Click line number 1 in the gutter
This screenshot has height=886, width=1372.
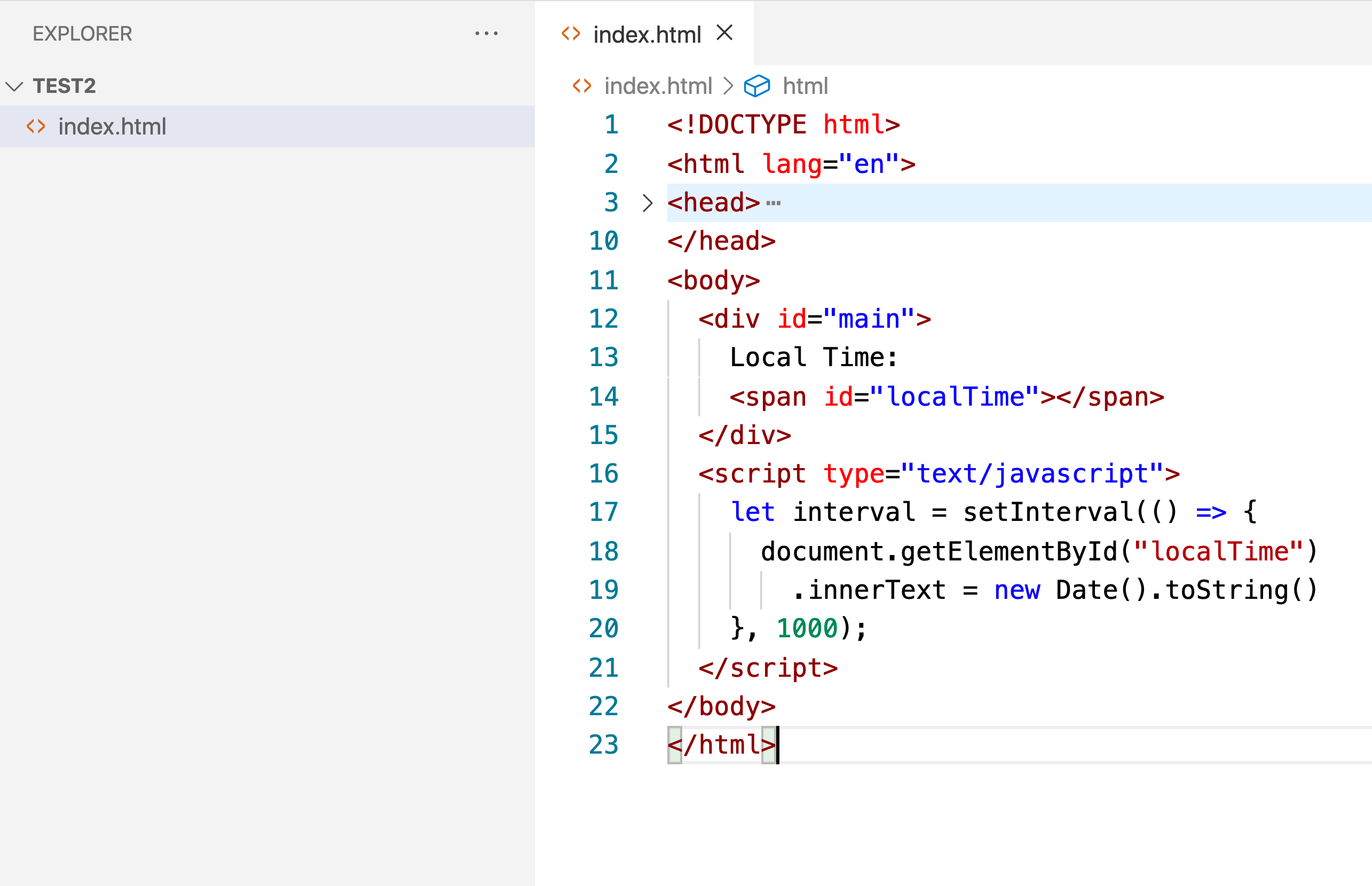pyautogui.click(x=611, y=125)
